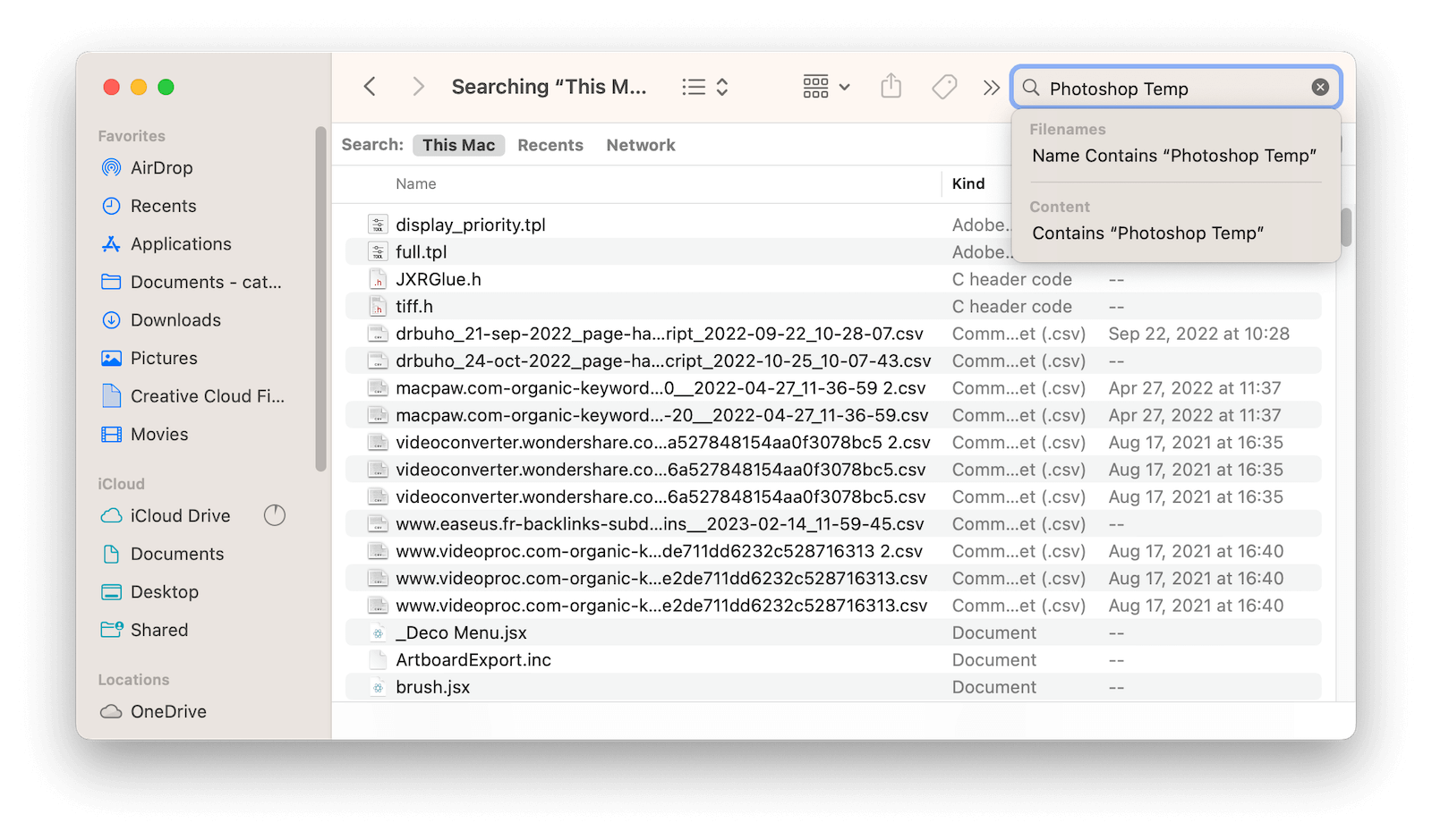Go back with the left chevron
Screen dimensions: 1432x840
pyautogui.click(x=370, y=87)
